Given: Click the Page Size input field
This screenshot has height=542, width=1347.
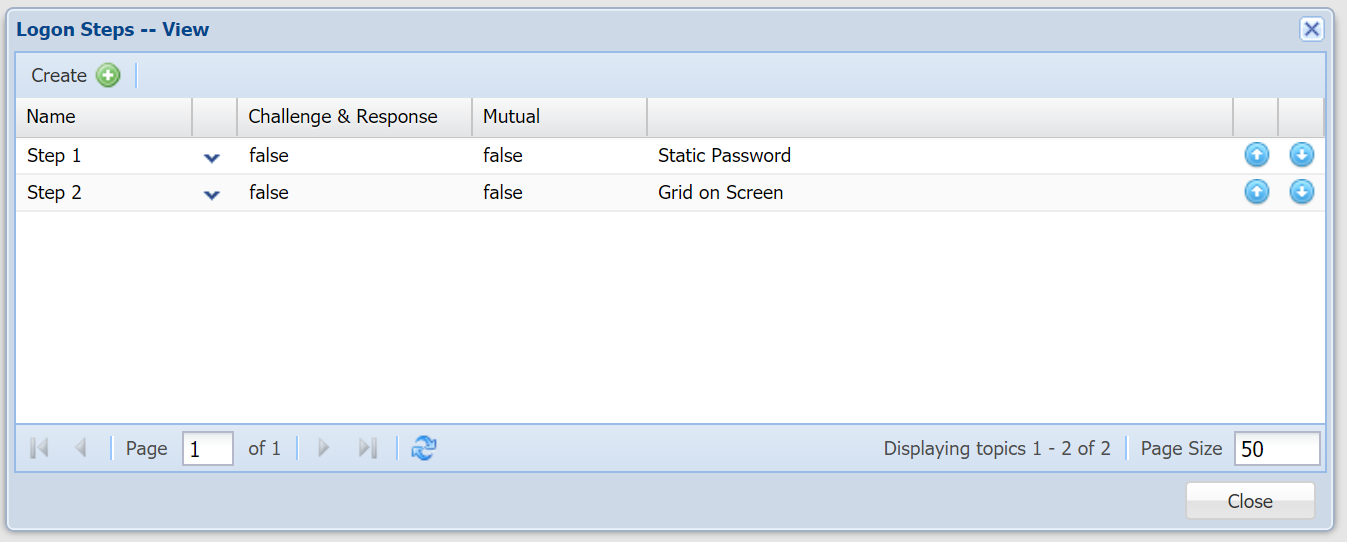Looking at the screenshot, I should tap(1276, 449).
